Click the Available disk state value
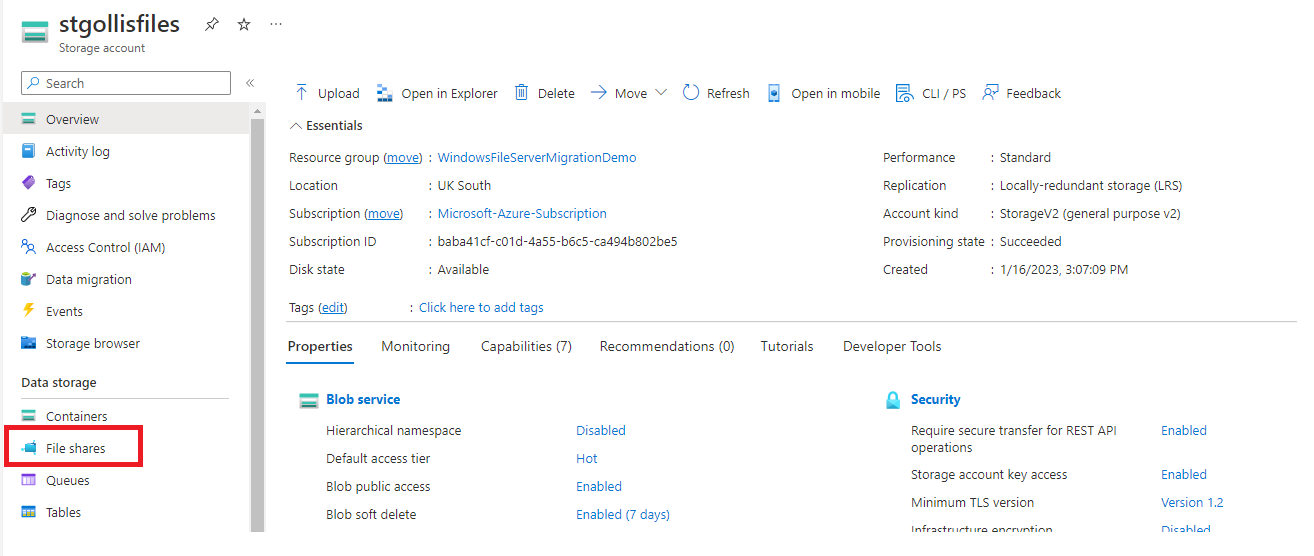 (464, 270)
